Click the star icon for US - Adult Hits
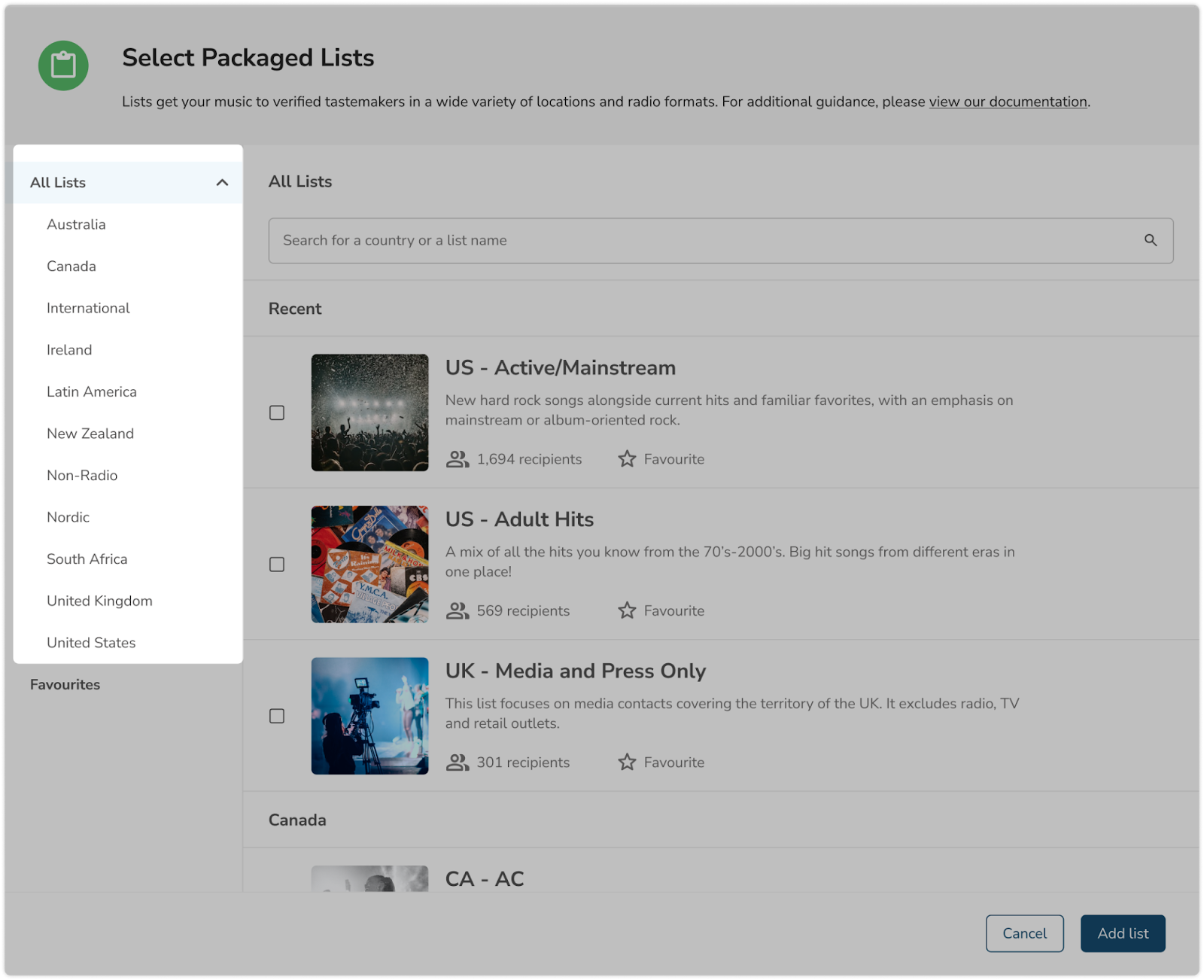This screenshot has width=1204, height=980. (627, 610)
